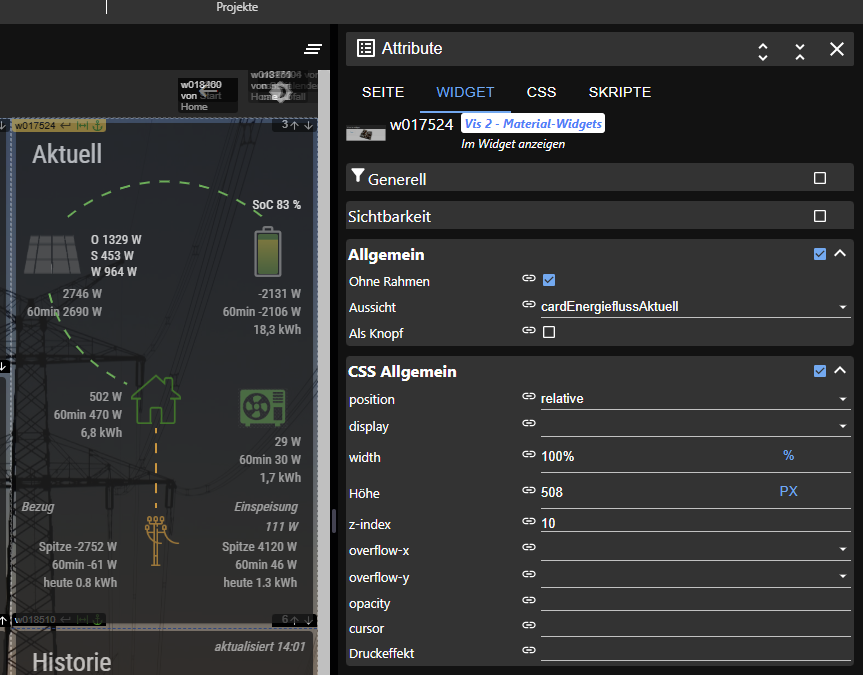This screenshot has height=675, width=863.
Task: Open the Aussicht dropdown with cardEnergieflussAktuell
Action: point(694,307)
